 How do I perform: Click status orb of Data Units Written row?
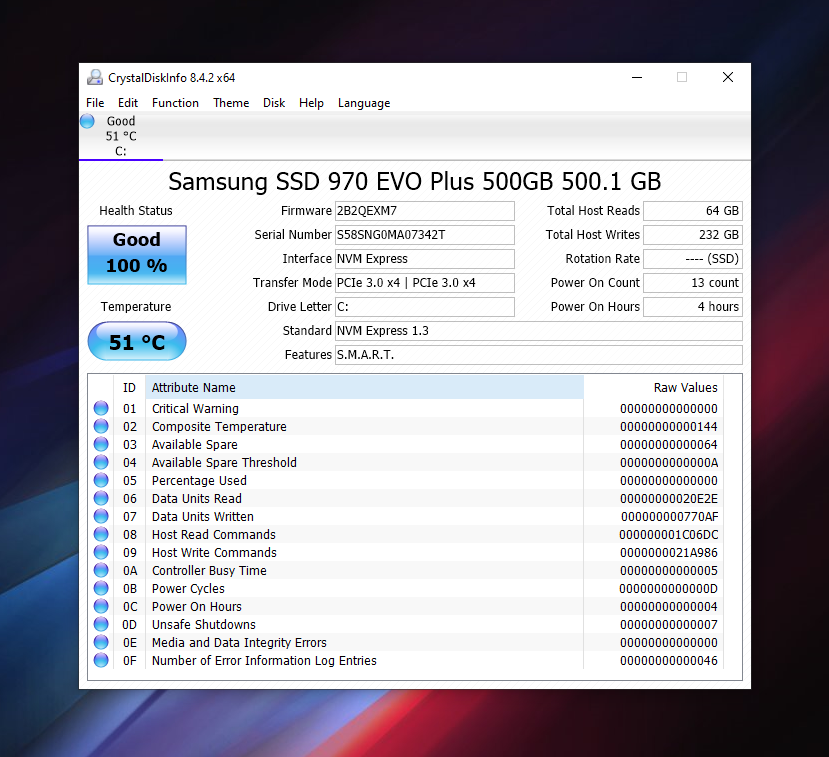click(101, 516)
